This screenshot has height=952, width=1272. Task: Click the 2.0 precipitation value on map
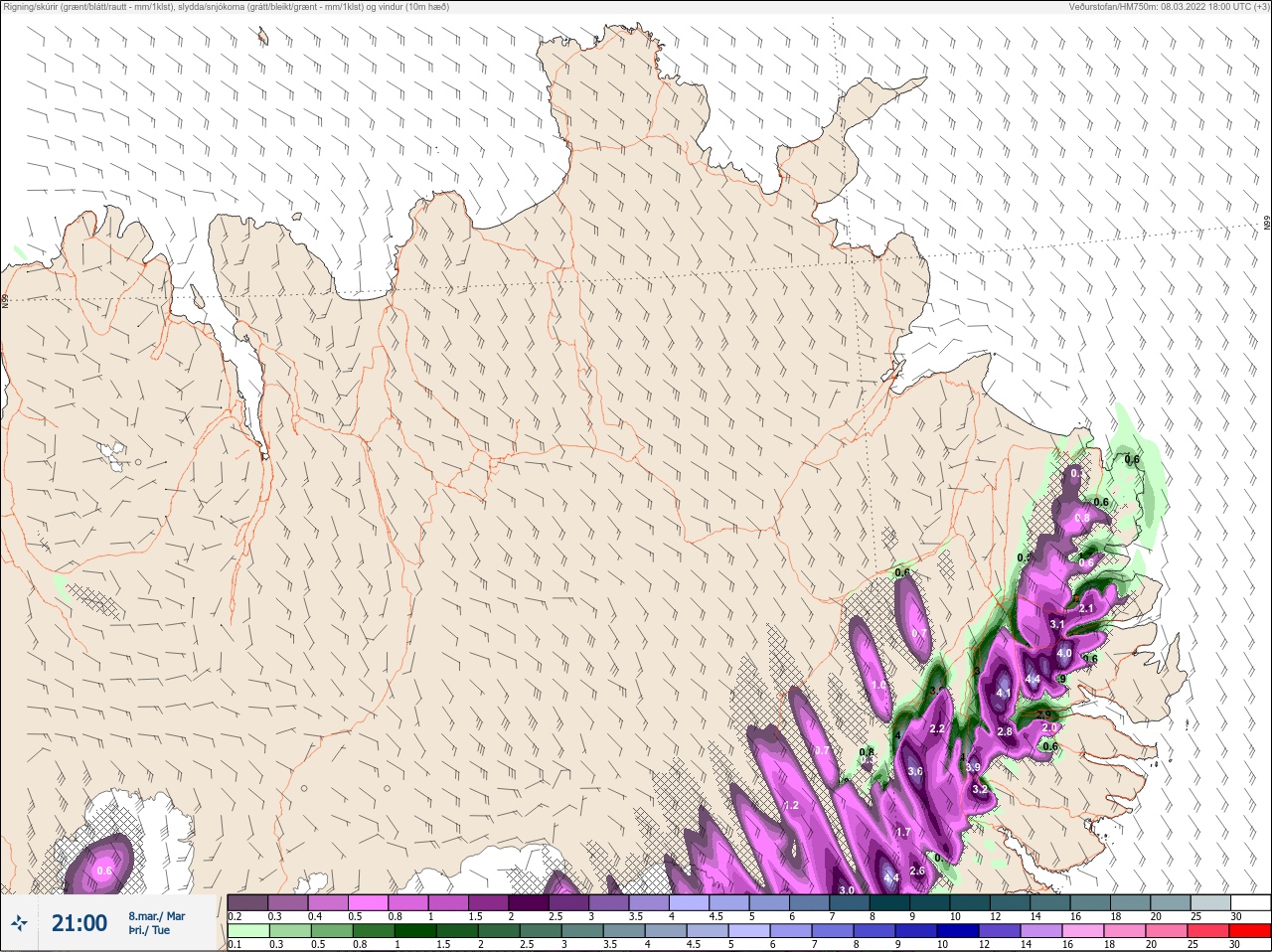coord(1048,727)
